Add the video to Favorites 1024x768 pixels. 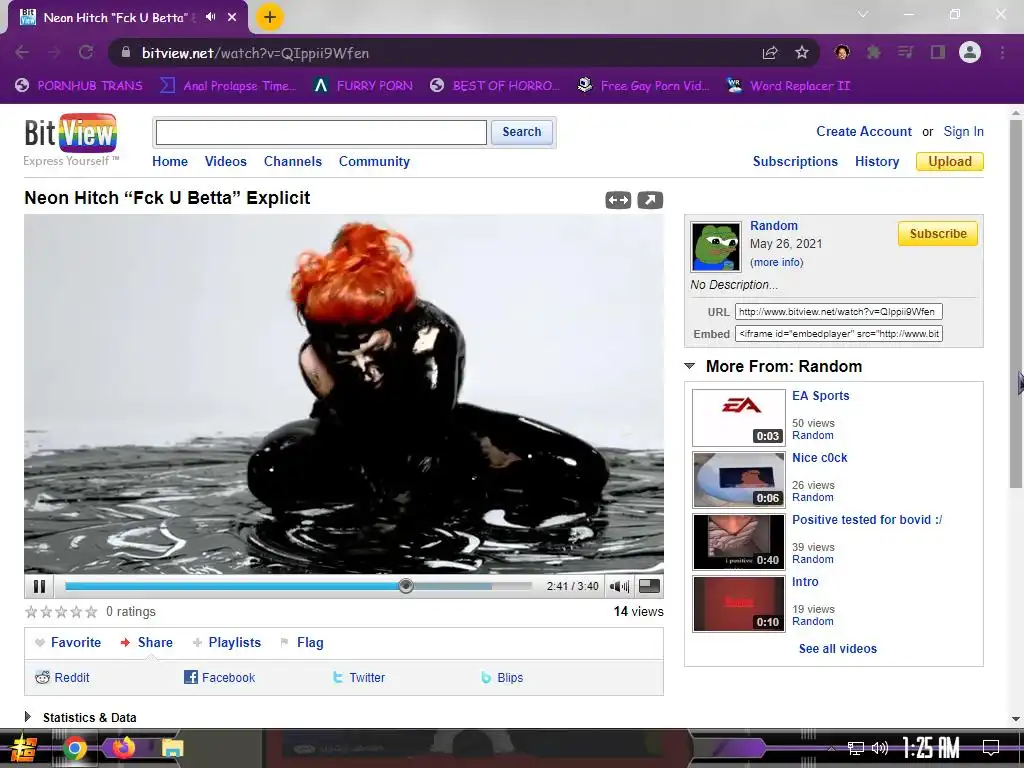point(69,643)
